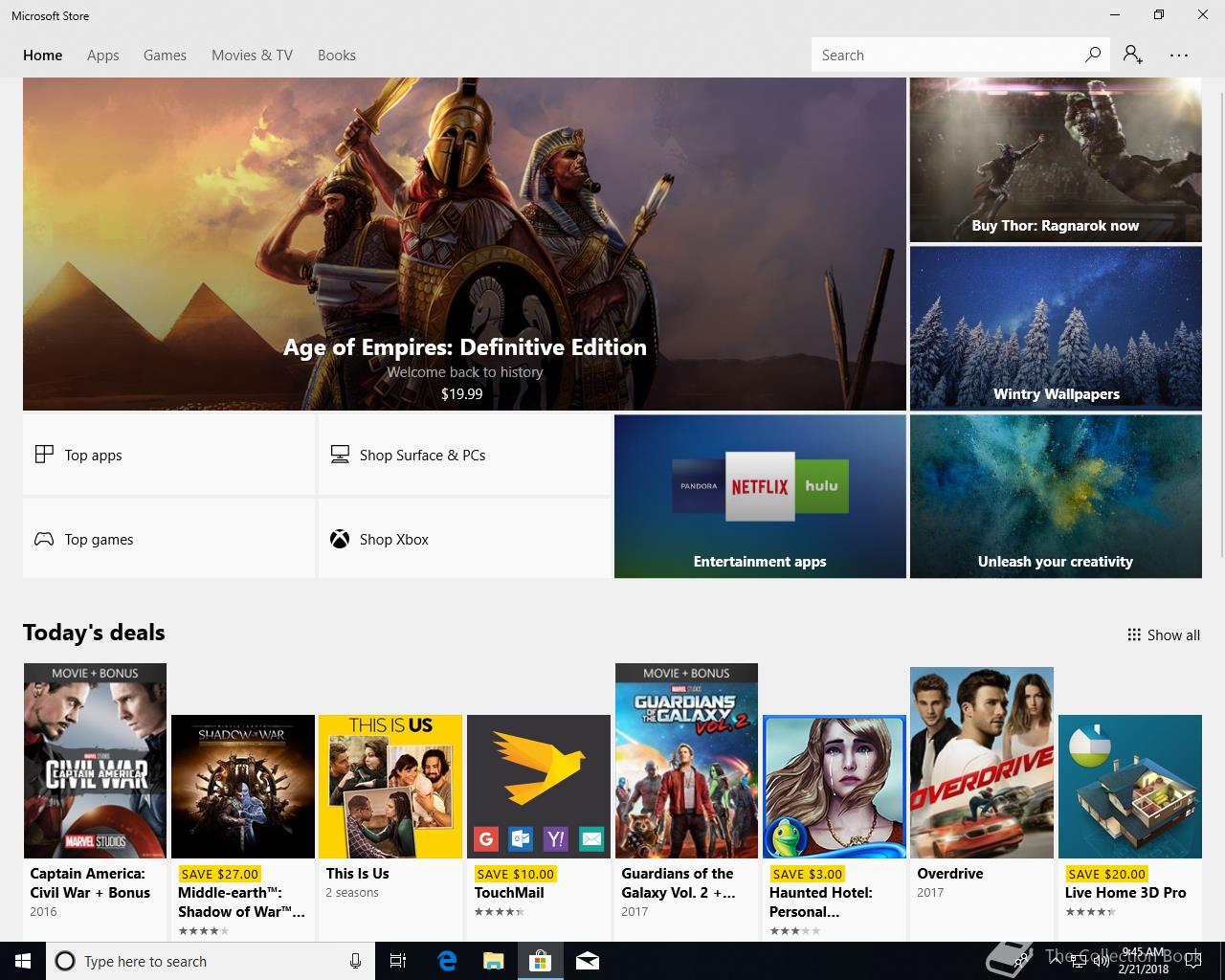Open the Mail app from taskbar
Image resolution: width=1225 pixels, height=980 pixels.
click(x=587, y=961)
